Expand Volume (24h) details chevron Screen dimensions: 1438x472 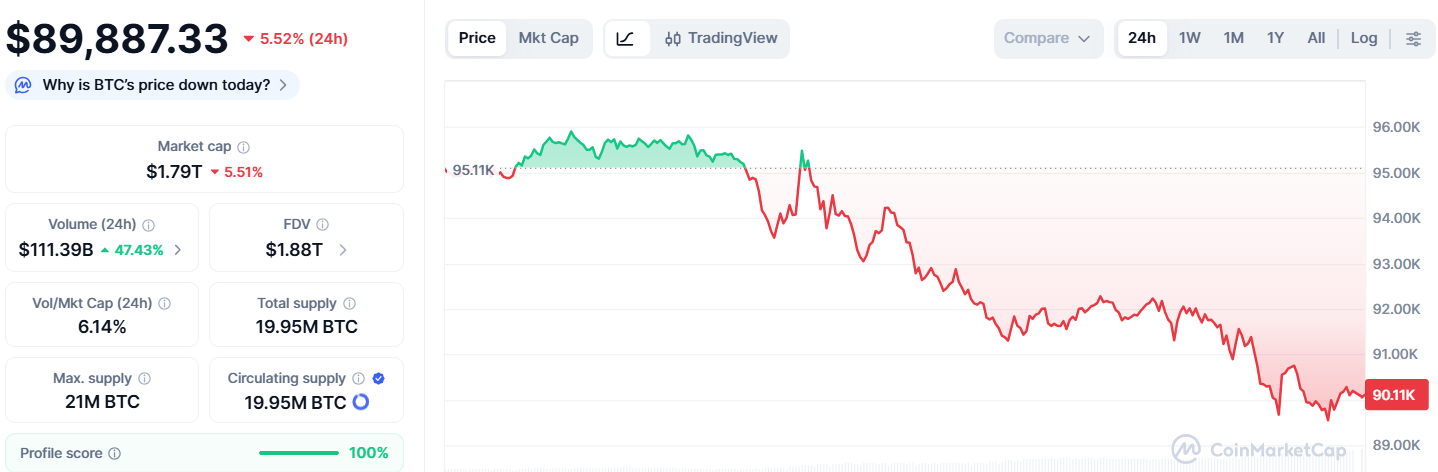point(178,250)
